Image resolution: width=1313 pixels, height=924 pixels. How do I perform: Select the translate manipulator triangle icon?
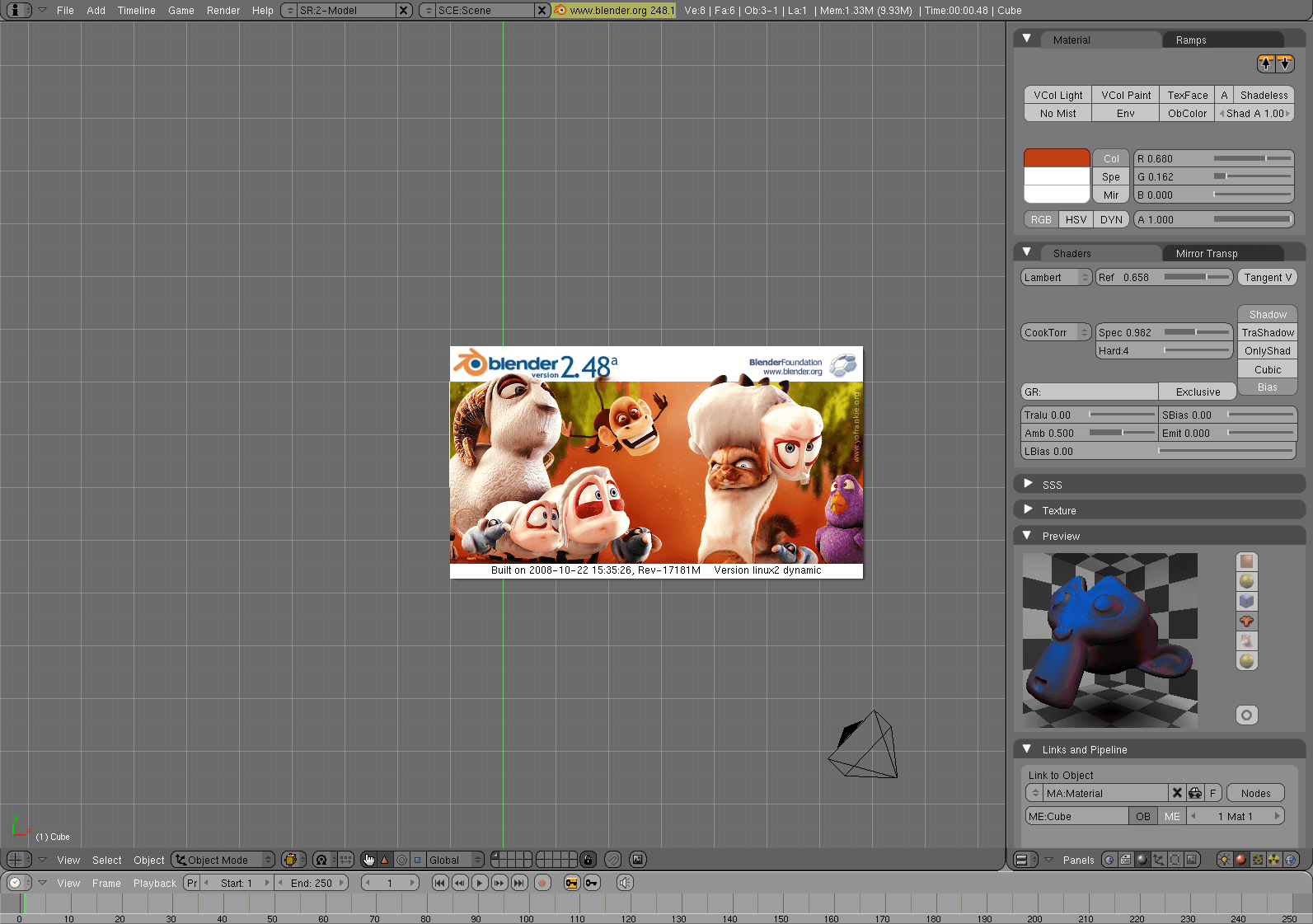pyautogui.click(x=384, y=860)
